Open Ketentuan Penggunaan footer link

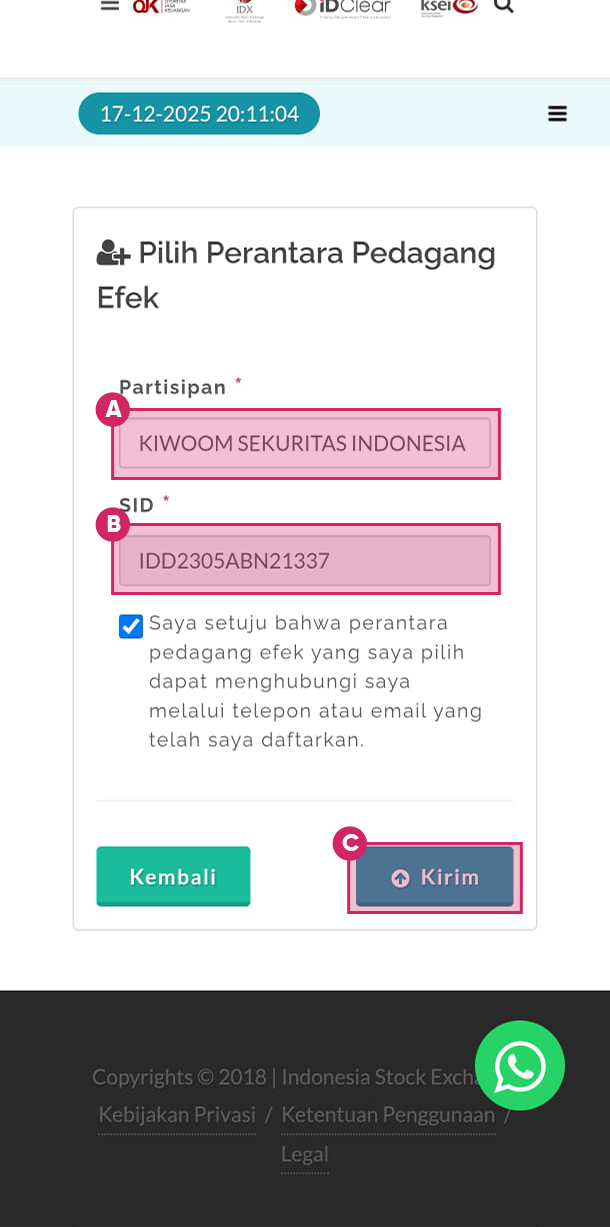[x=388, y=1114]
